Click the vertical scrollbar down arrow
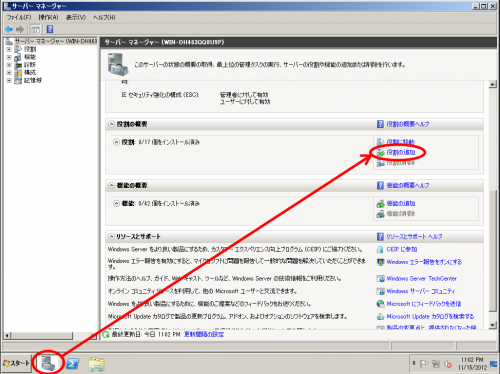500x374 pixels. pyautogui.click(x=493, y=325)
